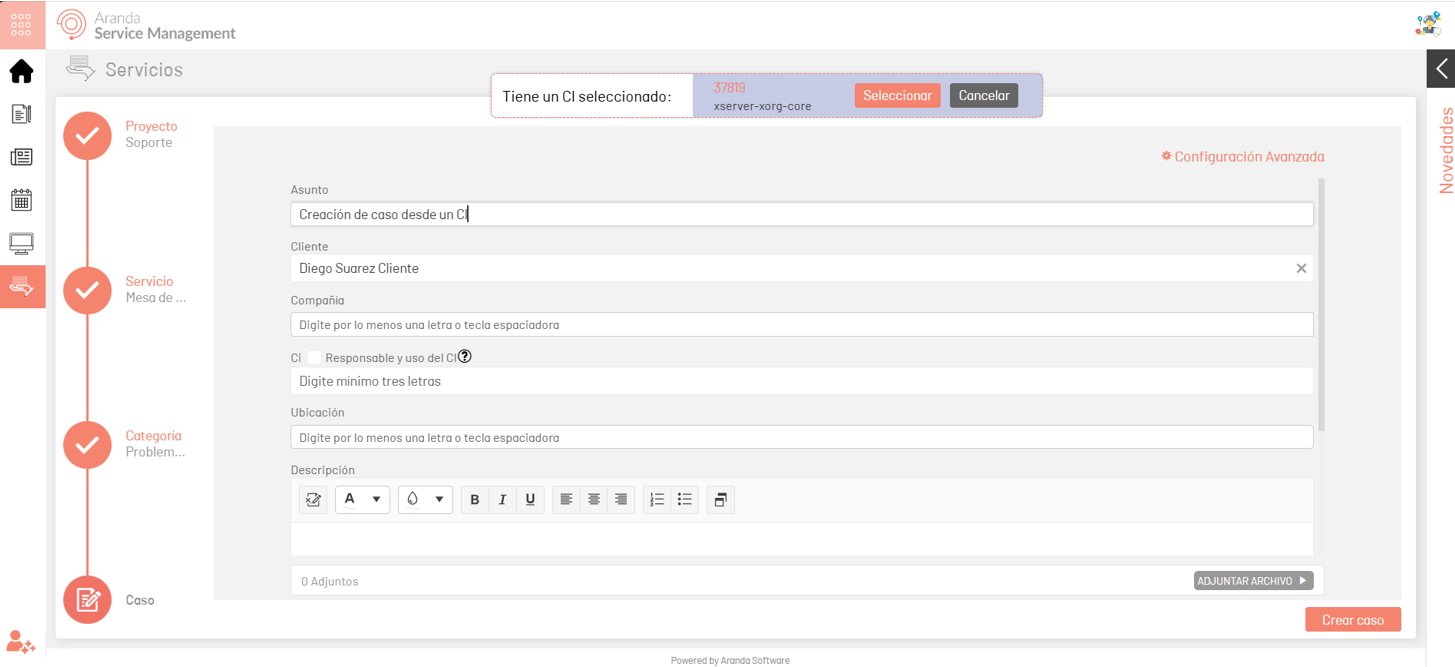The width and height of the screenshot is (1455, 667).
Task: Click the Crear caso button
Action: 1352,620
